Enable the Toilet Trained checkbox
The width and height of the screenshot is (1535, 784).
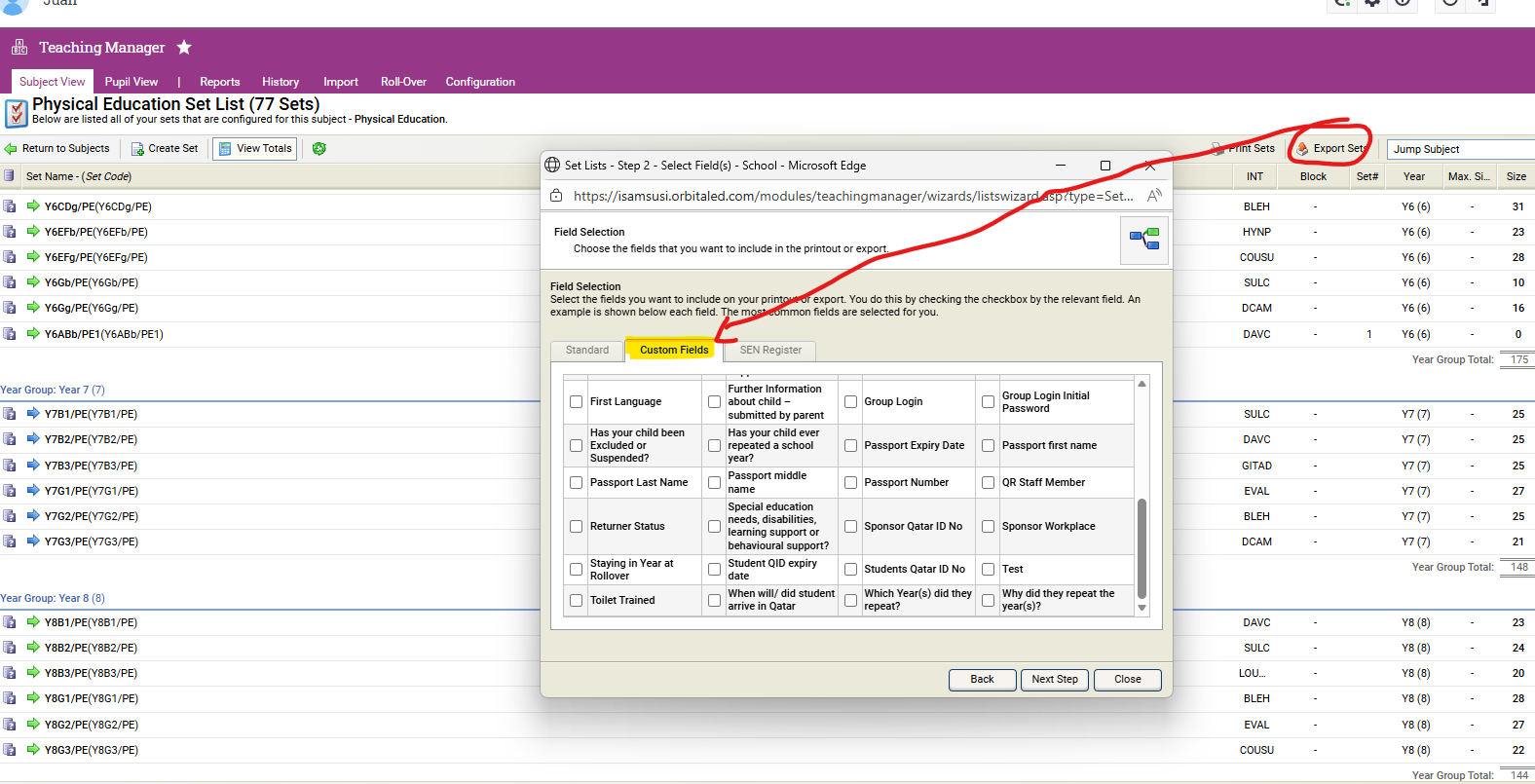tap(577, 601)
